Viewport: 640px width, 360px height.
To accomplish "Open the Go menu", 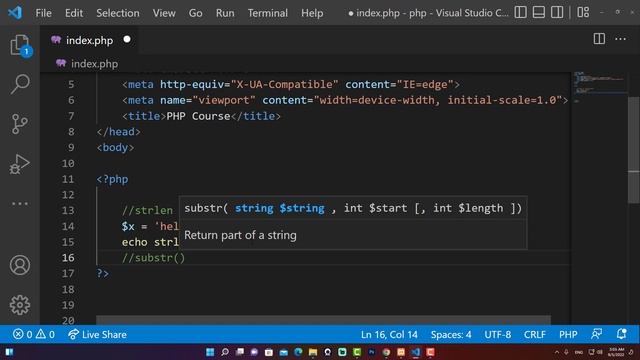I will click(x=196, y=13).
